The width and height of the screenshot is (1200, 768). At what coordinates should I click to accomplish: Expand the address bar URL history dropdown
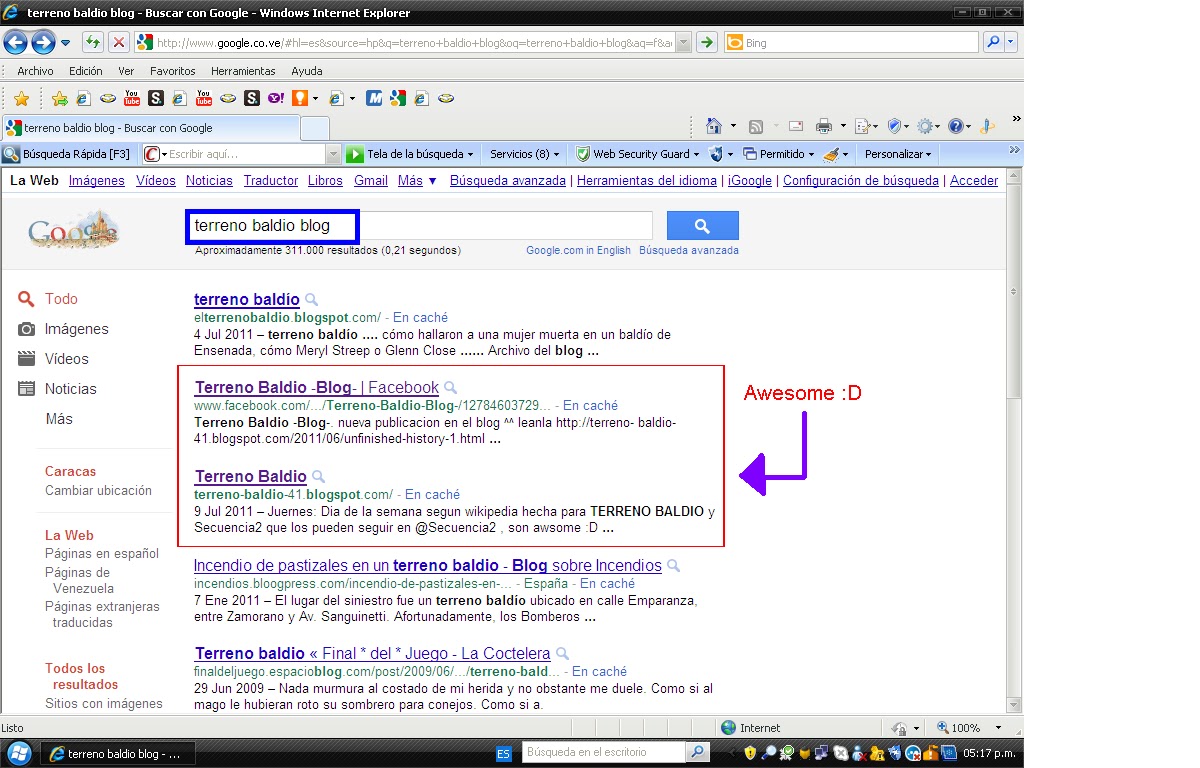683,42
